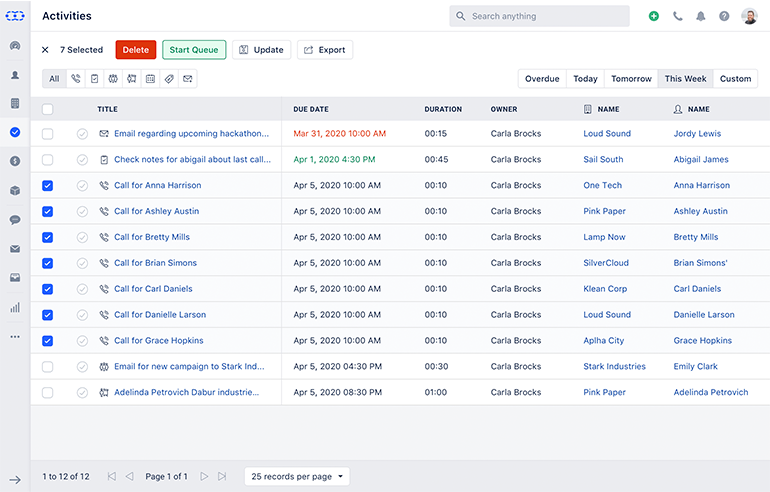Expand the left sidebar with arrow
Viewport: 770px width, 492px height.
[15, 480]
